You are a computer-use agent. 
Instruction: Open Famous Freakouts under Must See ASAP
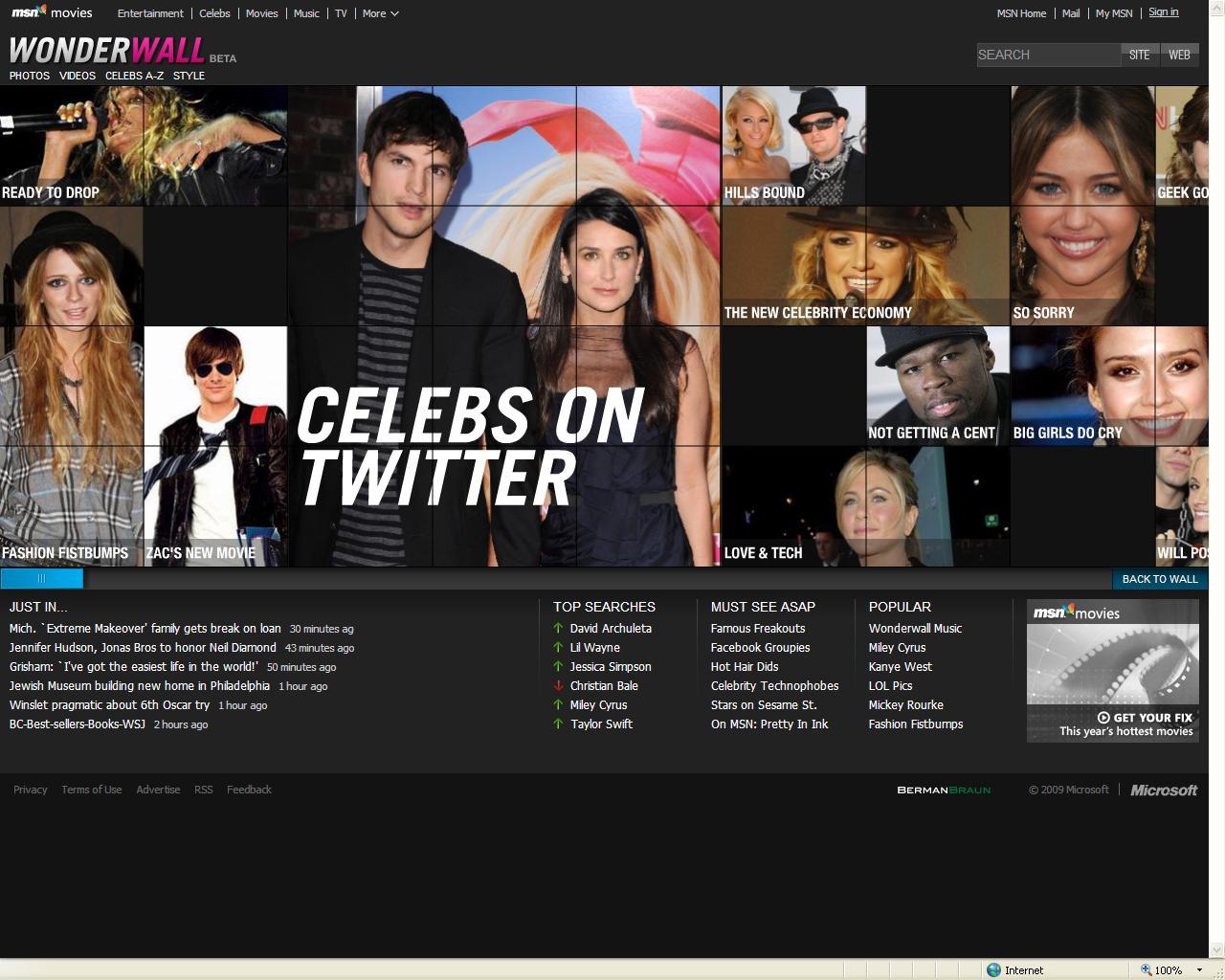(758, 629)
